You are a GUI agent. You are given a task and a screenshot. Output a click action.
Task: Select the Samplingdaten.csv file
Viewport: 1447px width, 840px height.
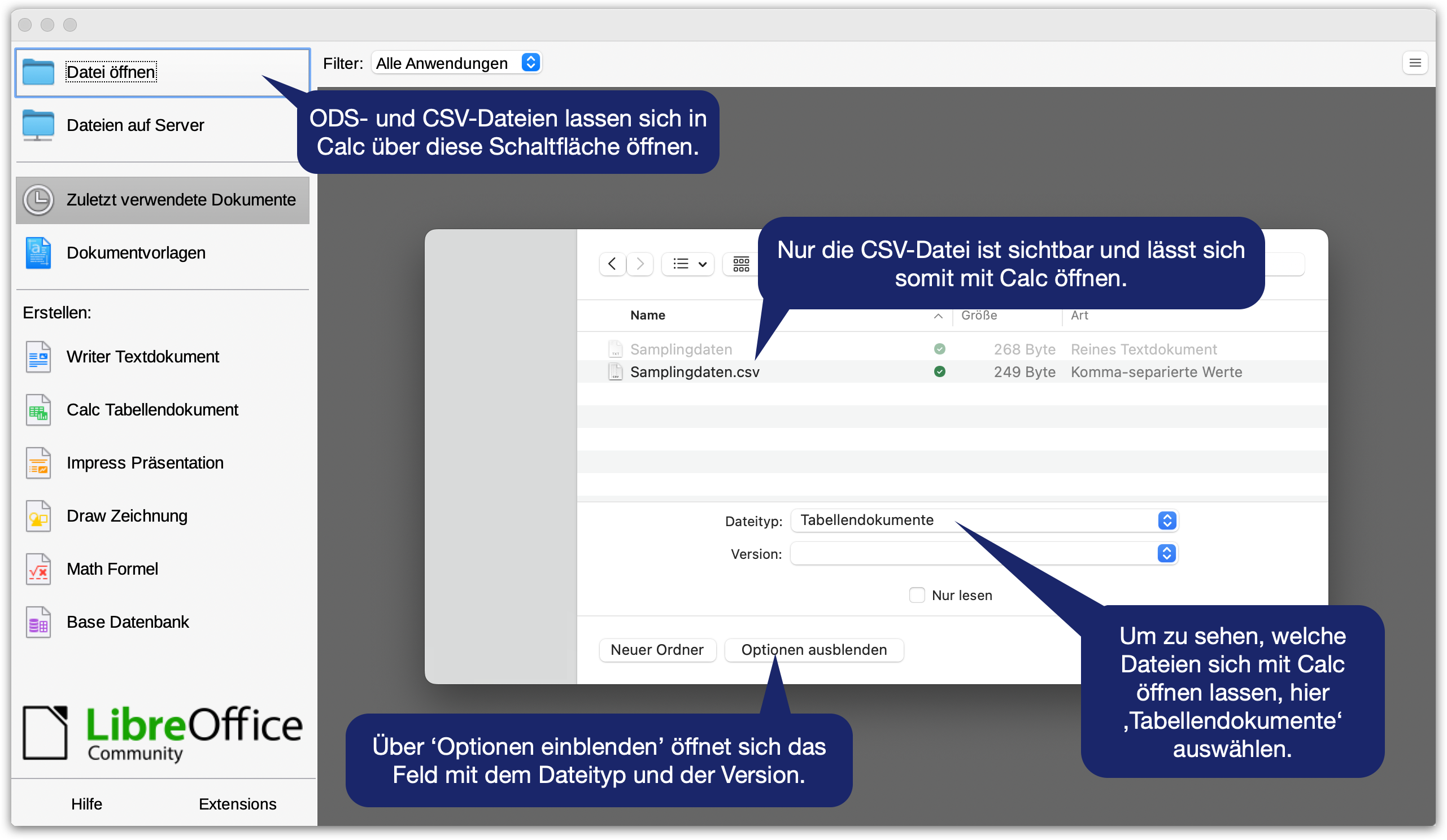(694, 372)
